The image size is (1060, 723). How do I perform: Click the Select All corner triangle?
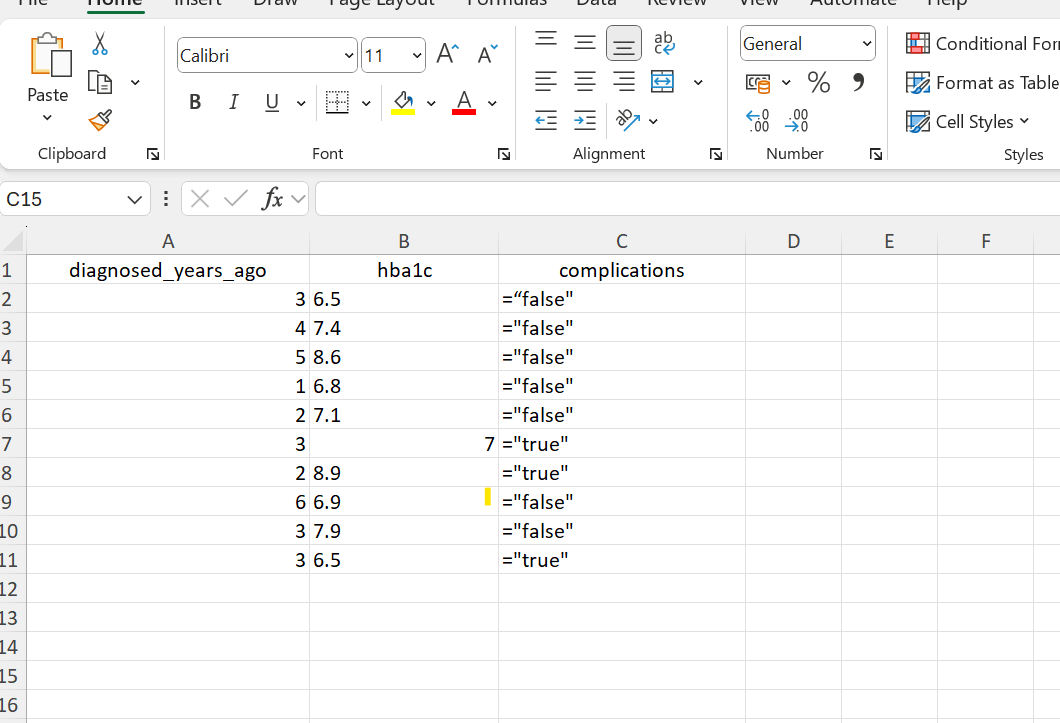(x=12, y=241)
